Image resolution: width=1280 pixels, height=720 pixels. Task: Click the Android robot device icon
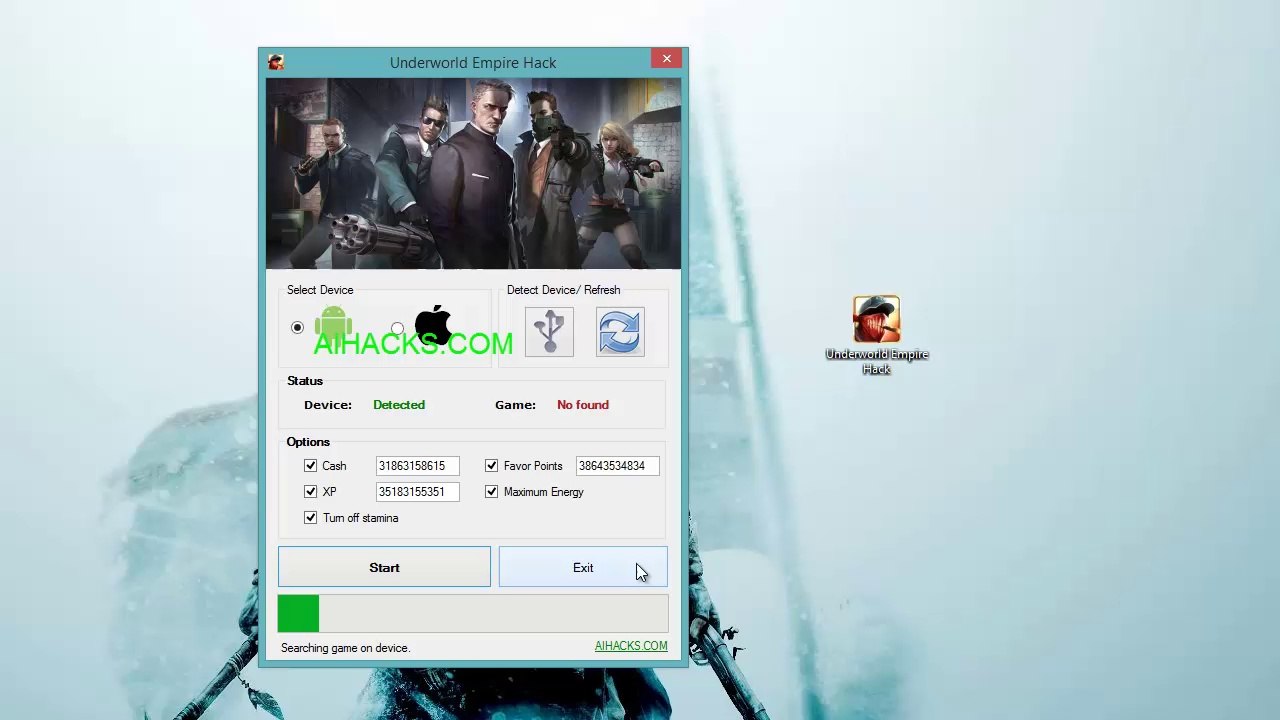pyautogui.click(x=333, y=326)
